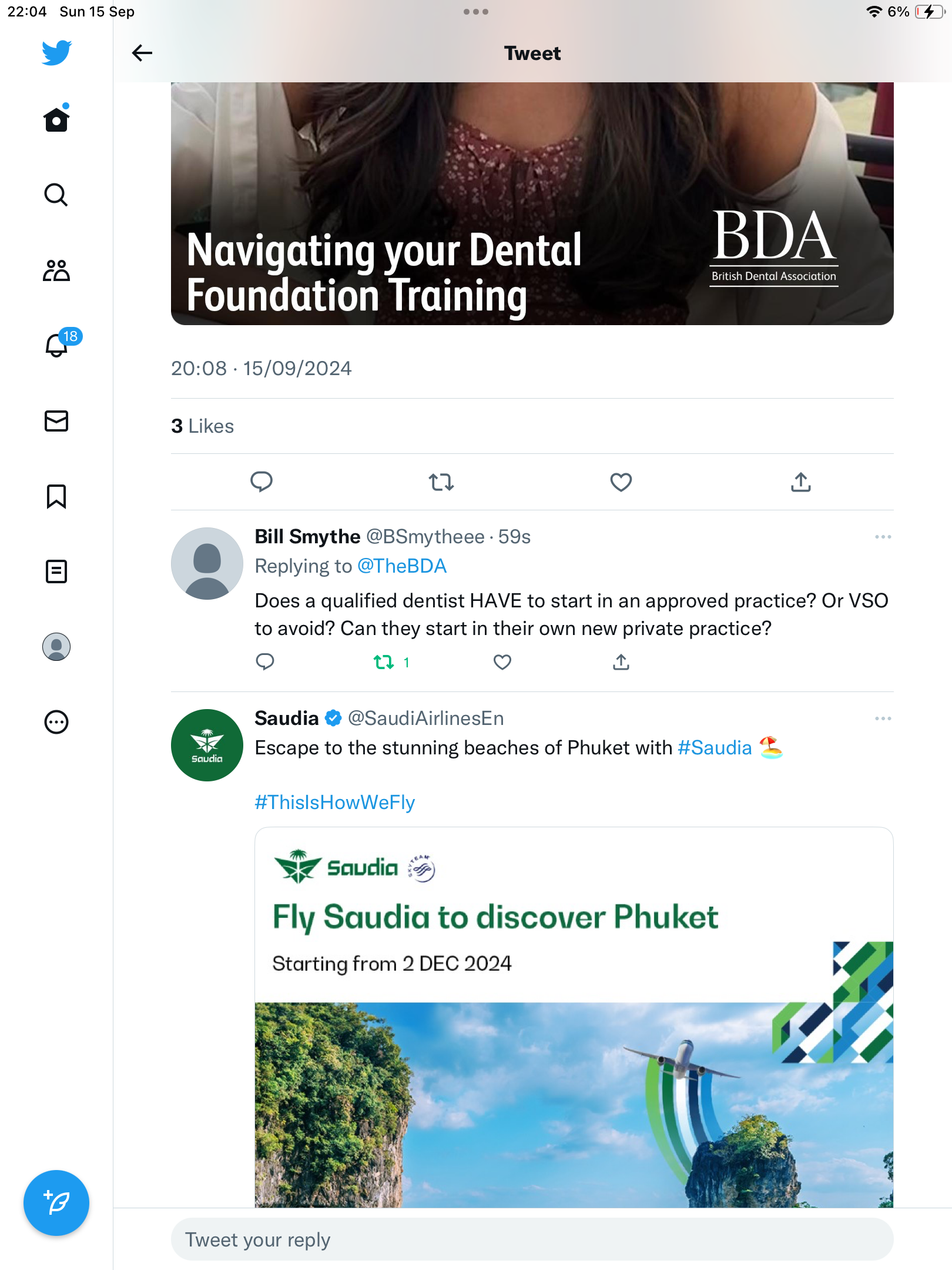Open the profile avatar in sidebar
Viewport: 952px width, 1270px height.
tap(56, 647)
